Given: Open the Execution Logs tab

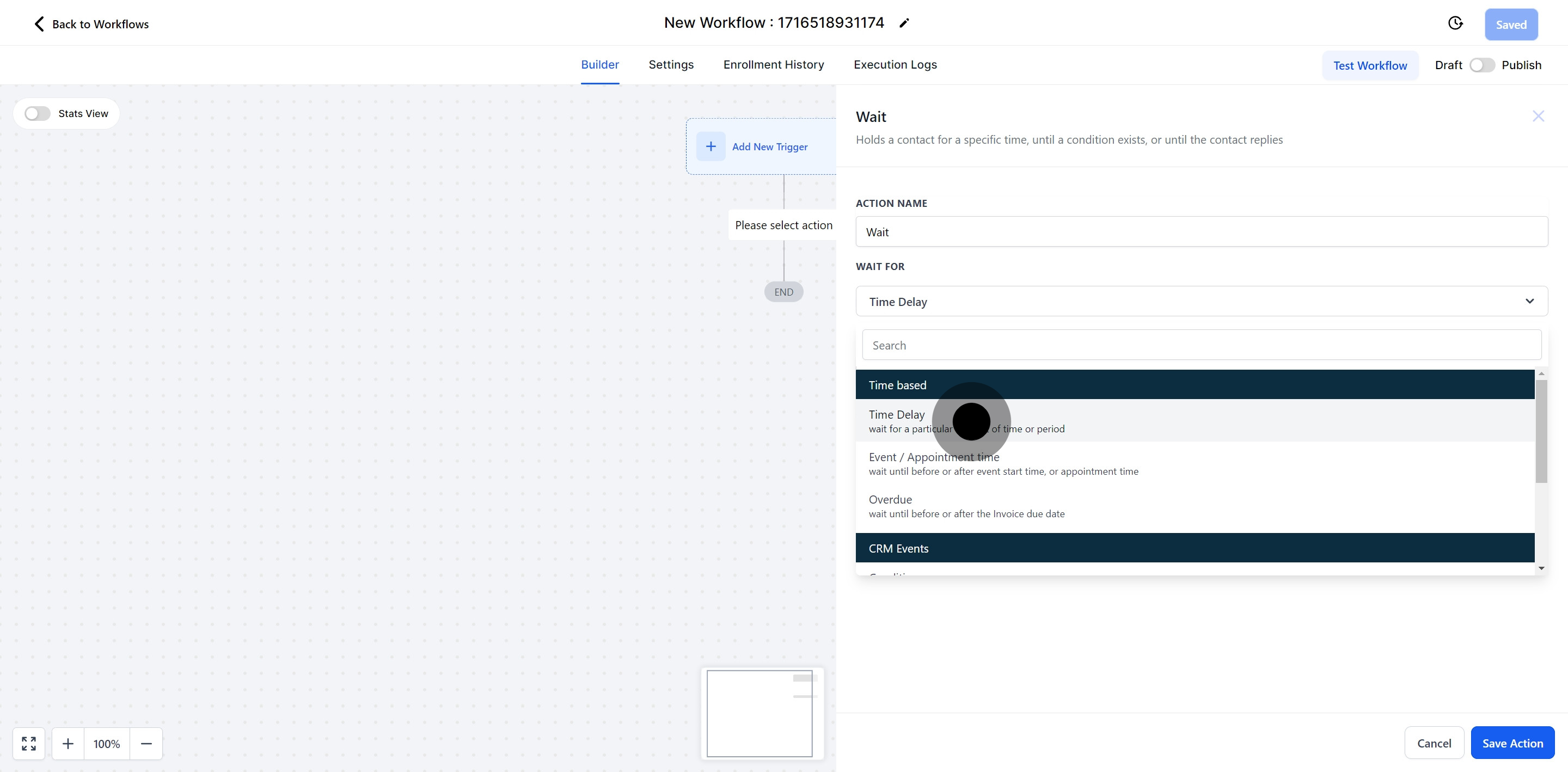Looking at the screenshot, I should point(895,65).
